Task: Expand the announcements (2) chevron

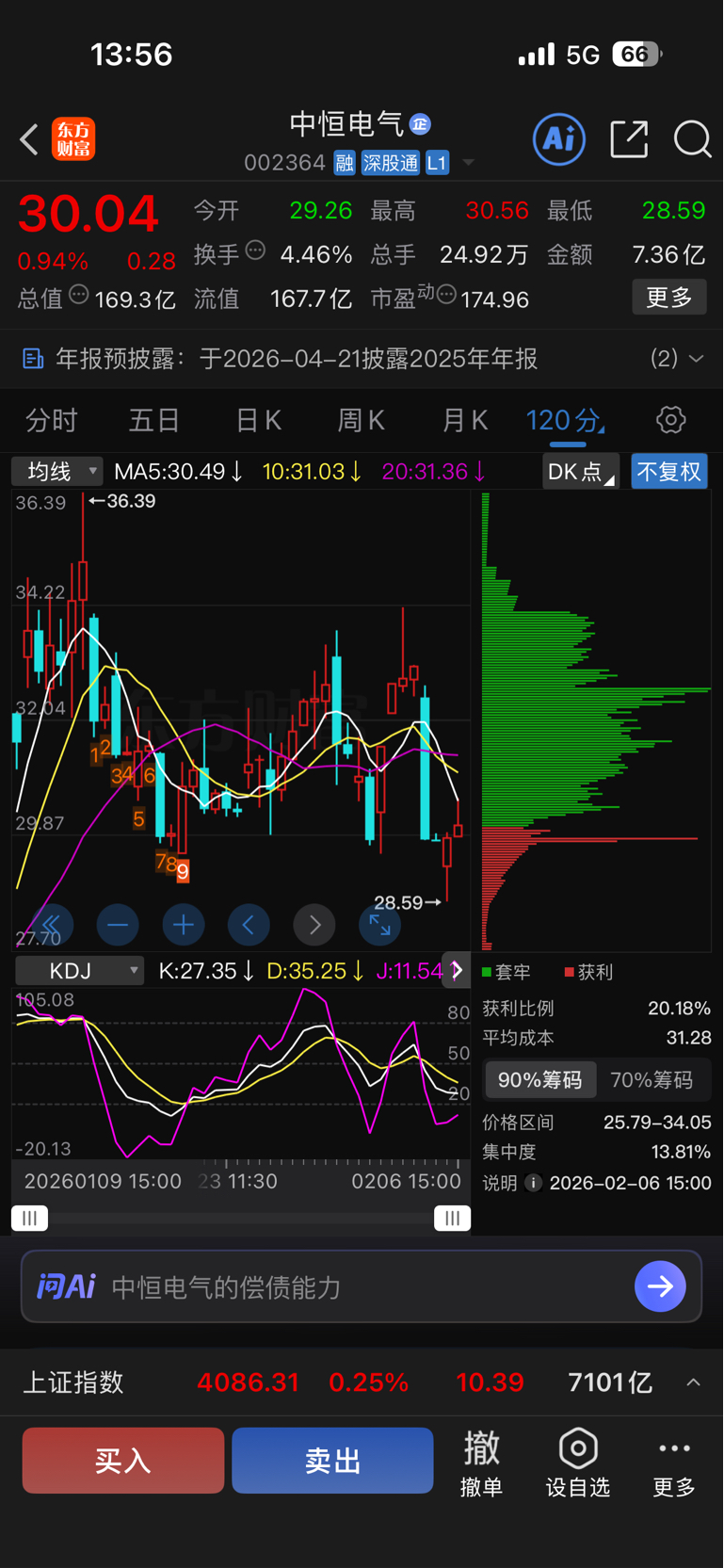Action: (696, 359)
